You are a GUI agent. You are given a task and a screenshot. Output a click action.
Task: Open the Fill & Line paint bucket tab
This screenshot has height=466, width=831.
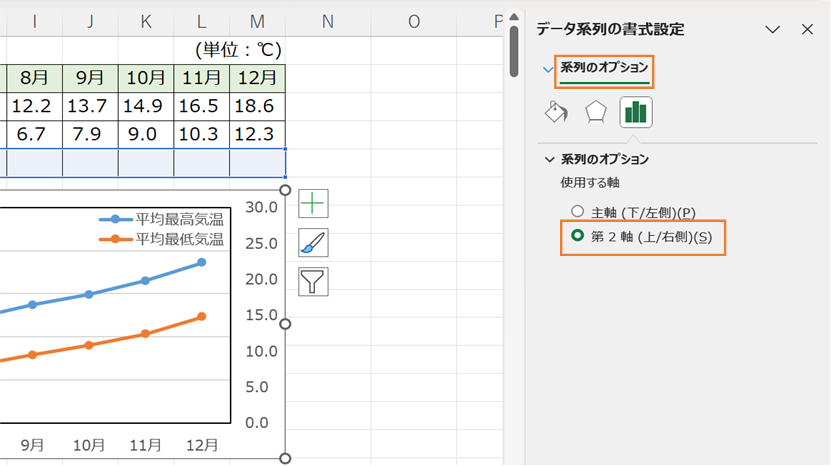pos(556,112)
